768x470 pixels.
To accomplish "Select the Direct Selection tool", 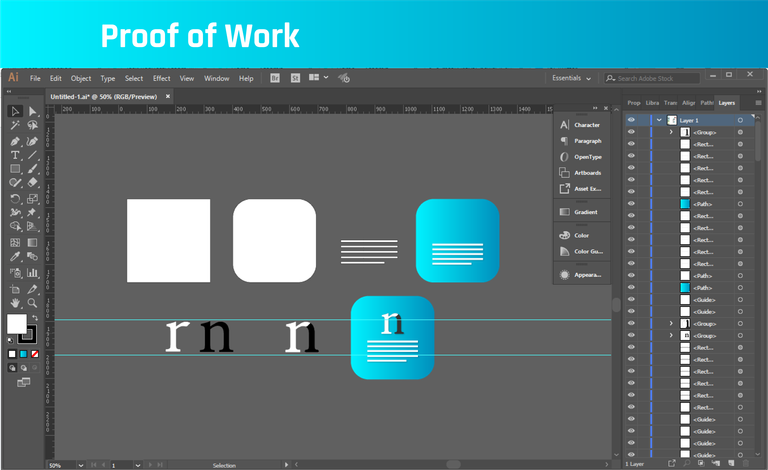I will tap(32, 111).
